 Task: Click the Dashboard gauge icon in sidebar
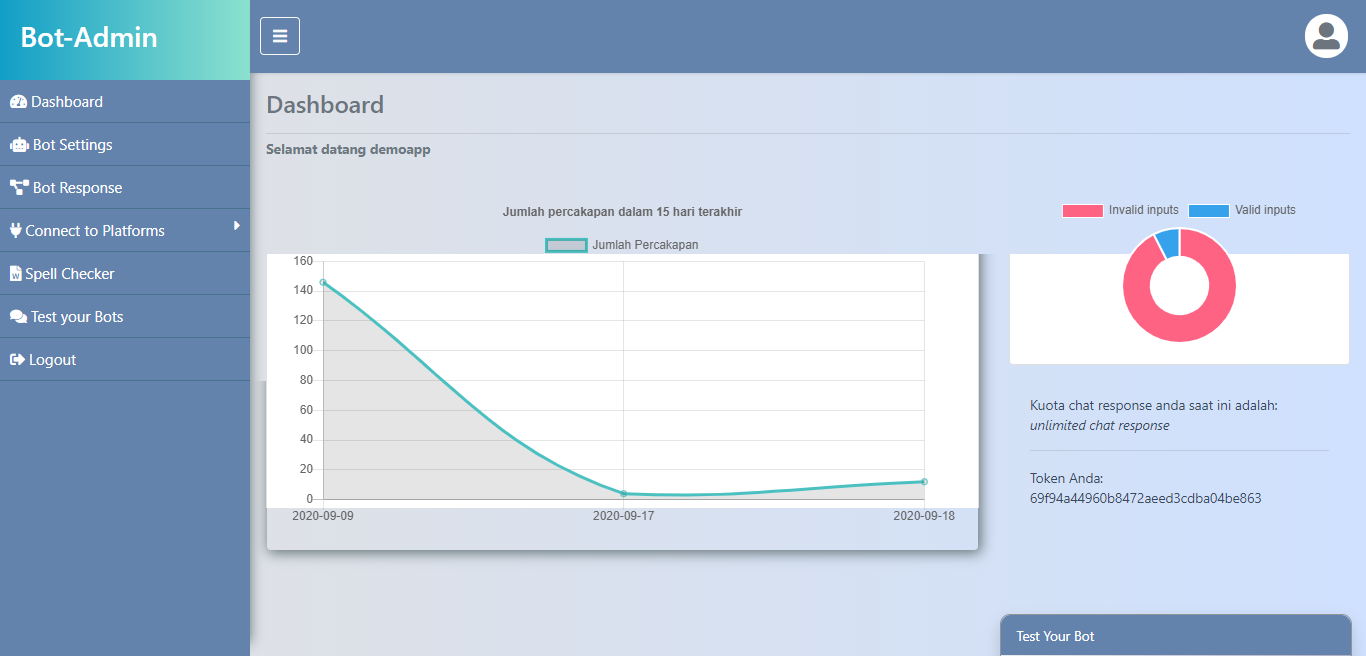tap(18, 102)
